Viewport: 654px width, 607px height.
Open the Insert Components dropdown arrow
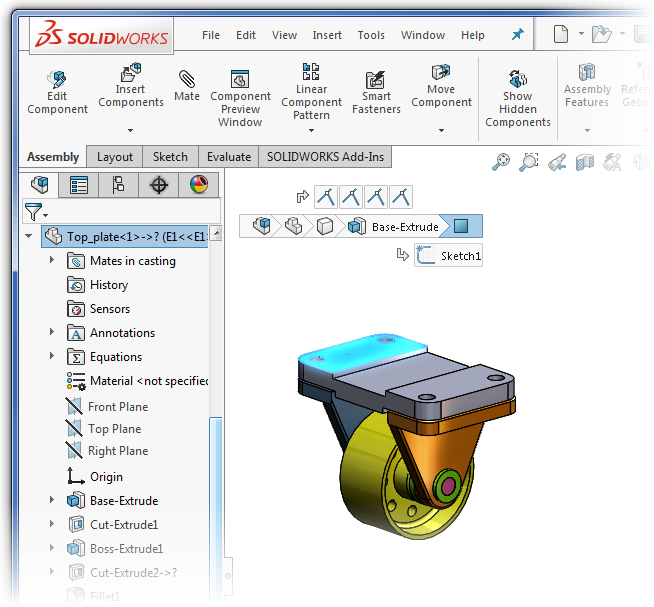click(130, 130)
